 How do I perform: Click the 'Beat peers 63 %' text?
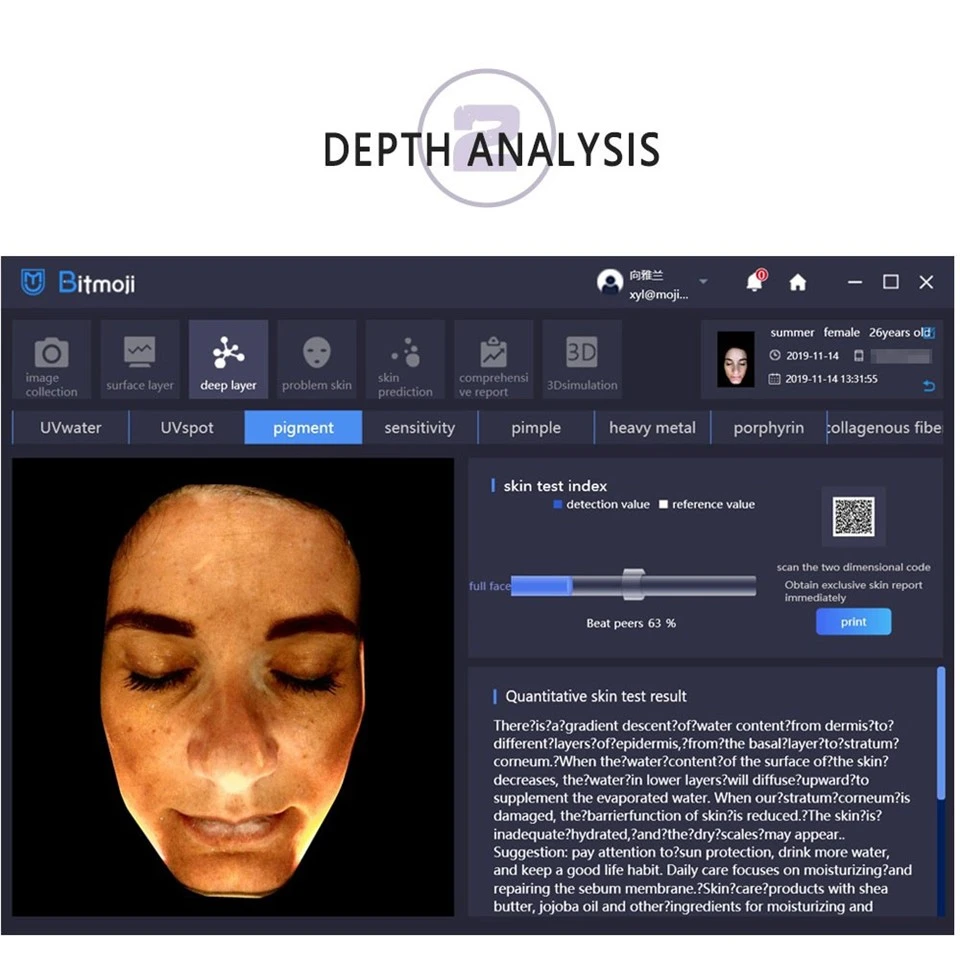click(631, 623)
